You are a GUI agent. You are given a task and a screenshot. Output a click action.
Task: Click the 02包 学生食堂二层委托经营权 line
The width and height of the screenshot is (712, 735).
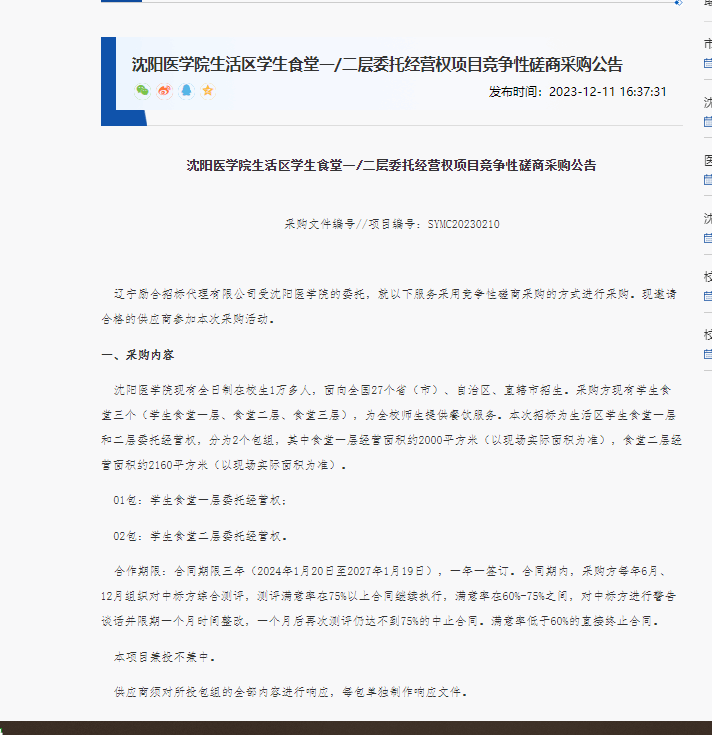pos(200,535)
